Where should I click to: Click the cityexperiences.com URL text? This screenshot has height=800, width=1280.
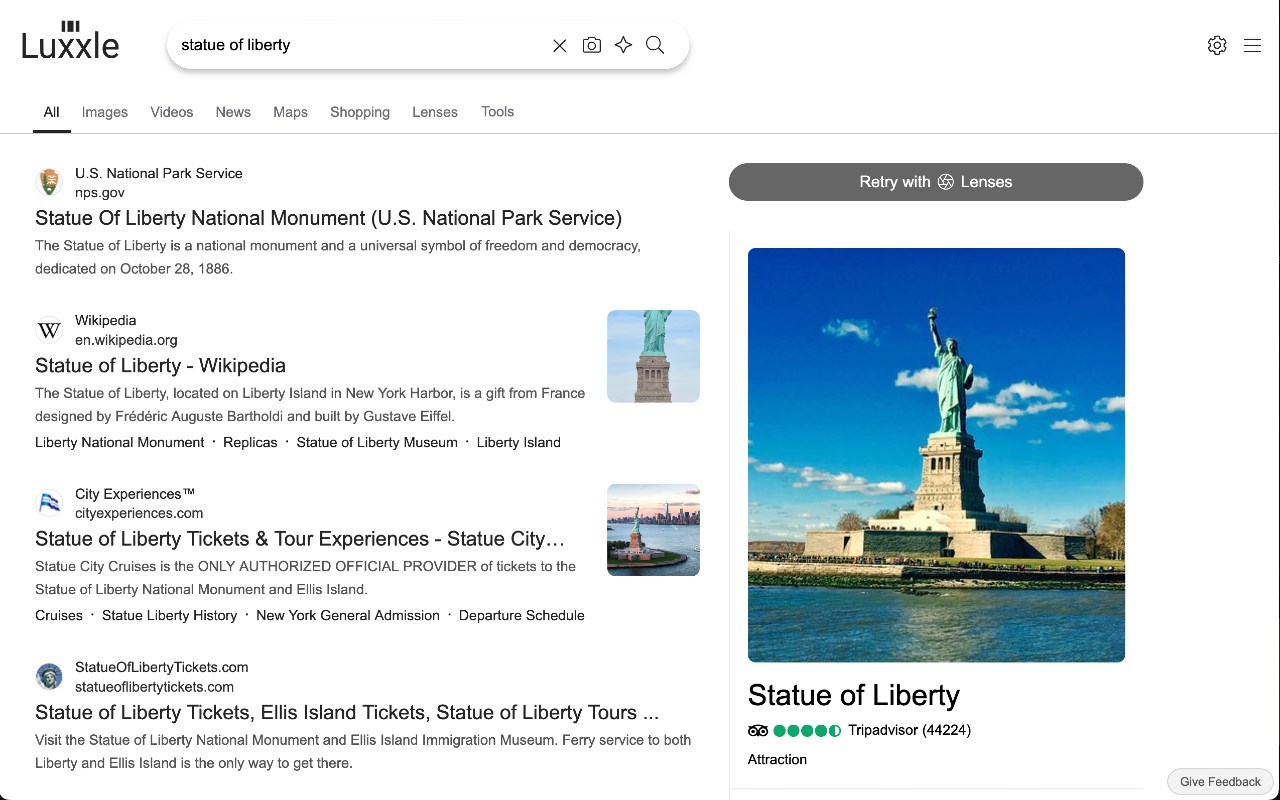click(139, 513)
